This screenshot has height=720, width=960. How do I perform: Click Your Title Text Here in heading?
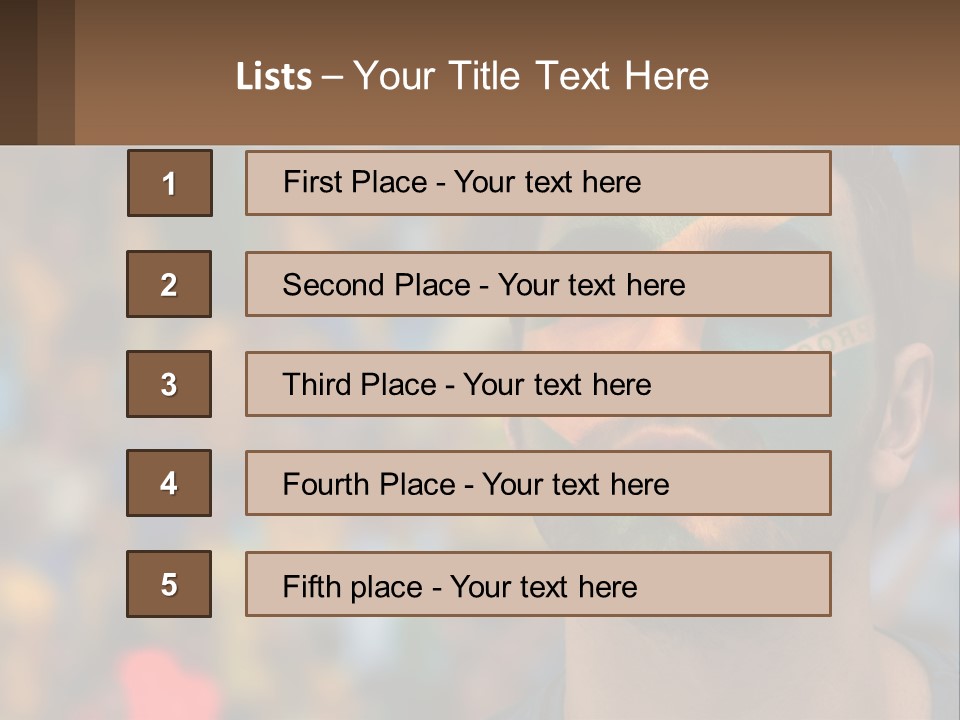coord(531,76)
